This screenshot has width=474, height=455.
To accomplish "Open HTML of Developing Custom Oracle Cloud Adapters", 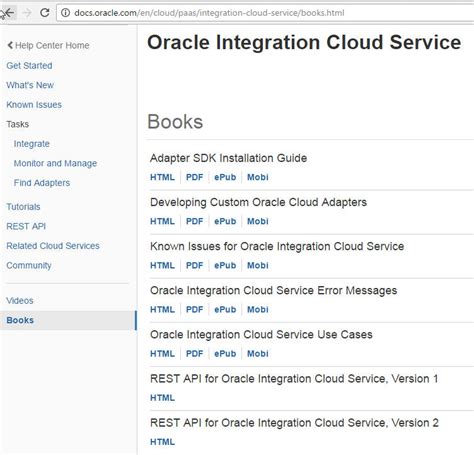I will tap(162, 221).
